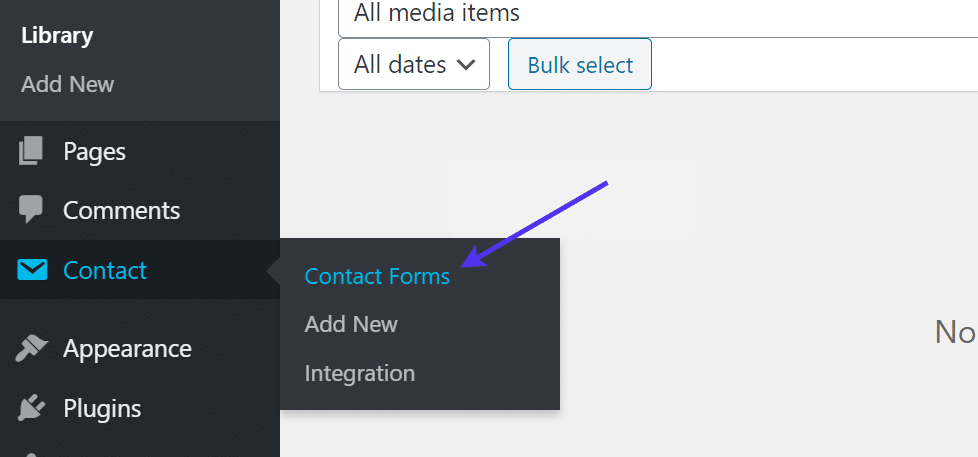Select the highlighted Contact menu label
This screenshot has height=457, width=978.
pyautogui.click(x=105, y=270)
